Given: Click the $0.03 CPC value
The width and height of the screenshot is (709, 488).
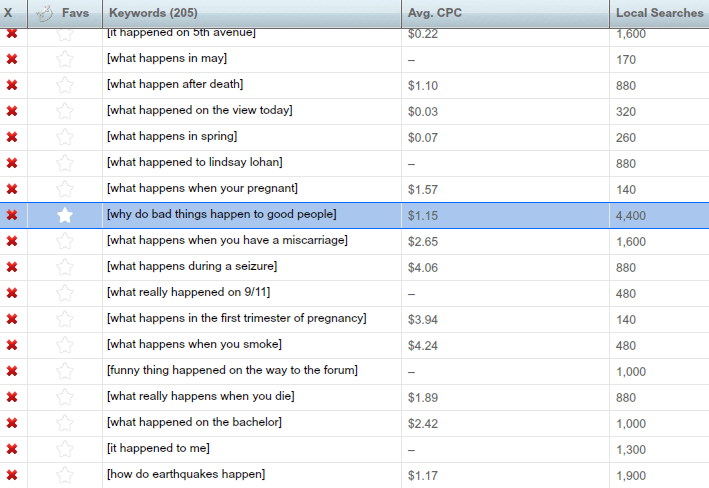Looking at the screenshot, I should pos(423,112).
